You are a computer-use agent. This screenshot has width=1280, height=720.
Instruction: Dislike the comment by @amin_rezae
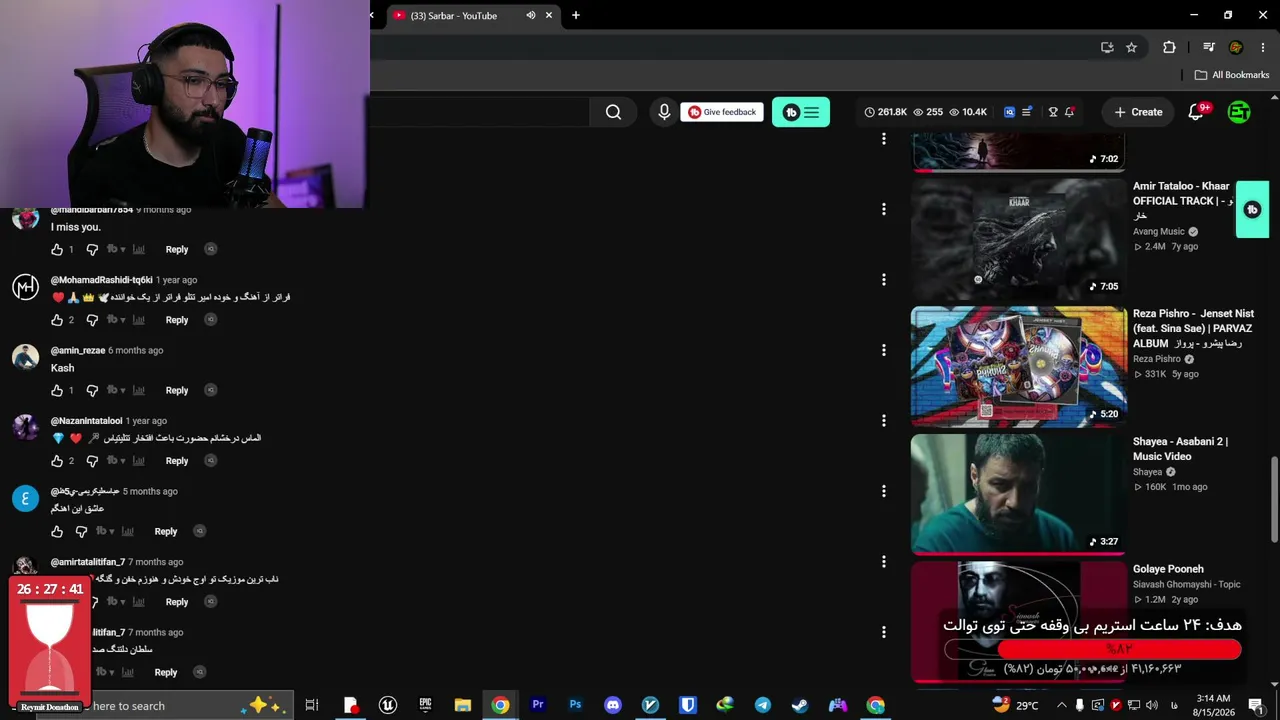[x=92, y=390]
